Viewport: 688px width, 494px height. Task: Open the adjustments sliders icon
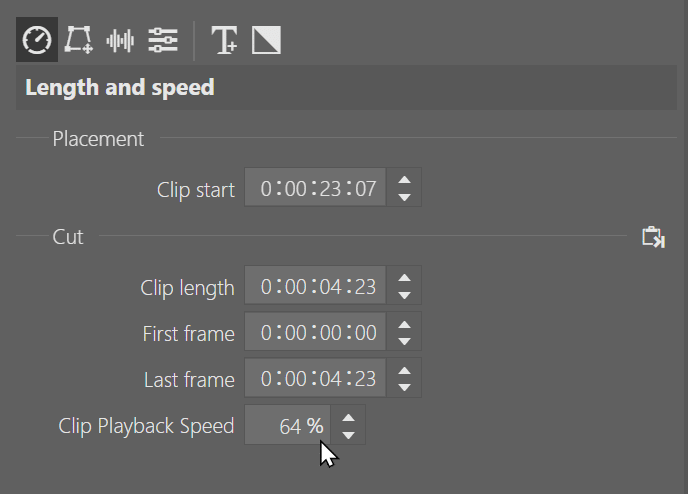pos(163,40)
